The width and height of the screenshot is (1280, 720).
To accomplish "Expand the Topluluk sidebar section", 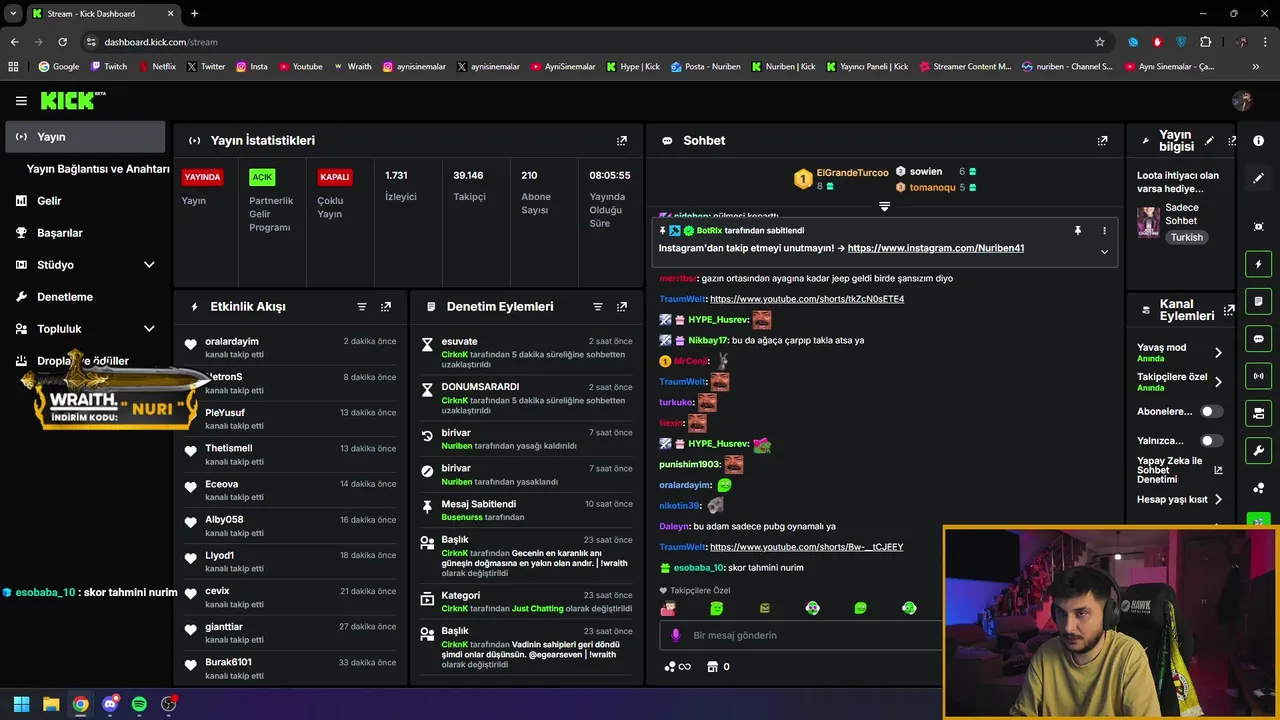I will 149,329.
